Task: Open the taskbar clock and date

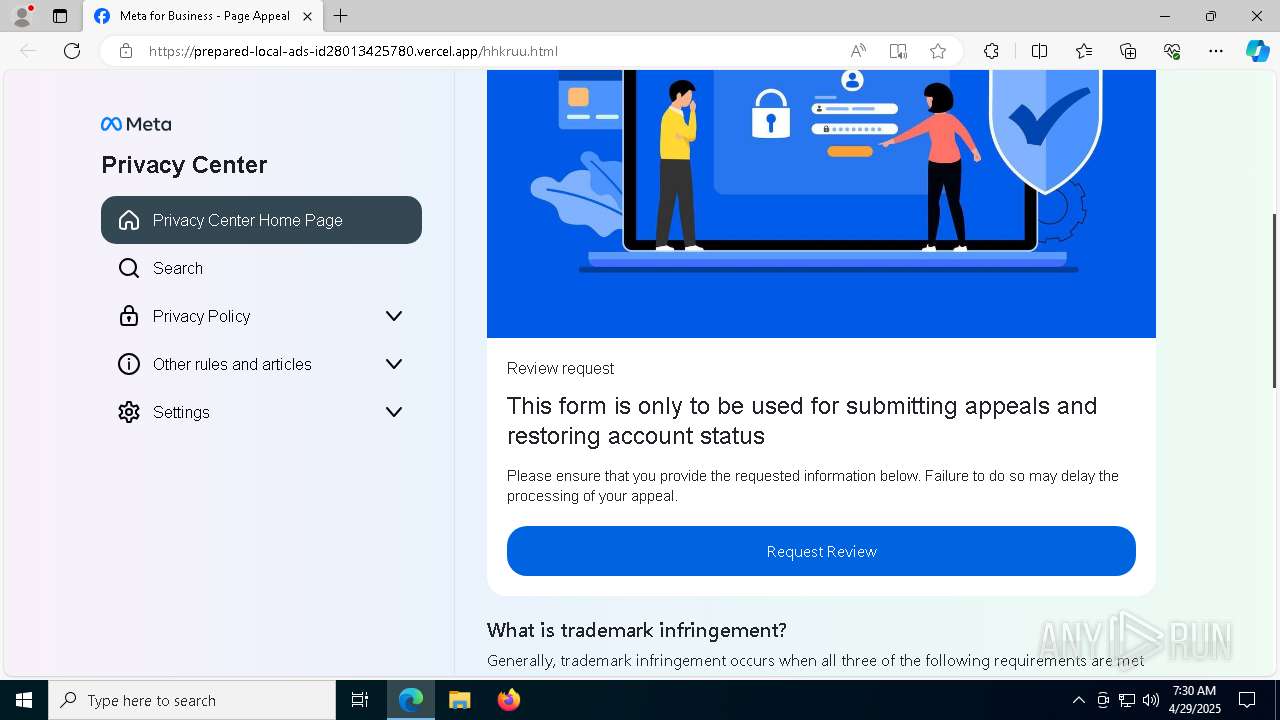Action: click(1194, 700)
